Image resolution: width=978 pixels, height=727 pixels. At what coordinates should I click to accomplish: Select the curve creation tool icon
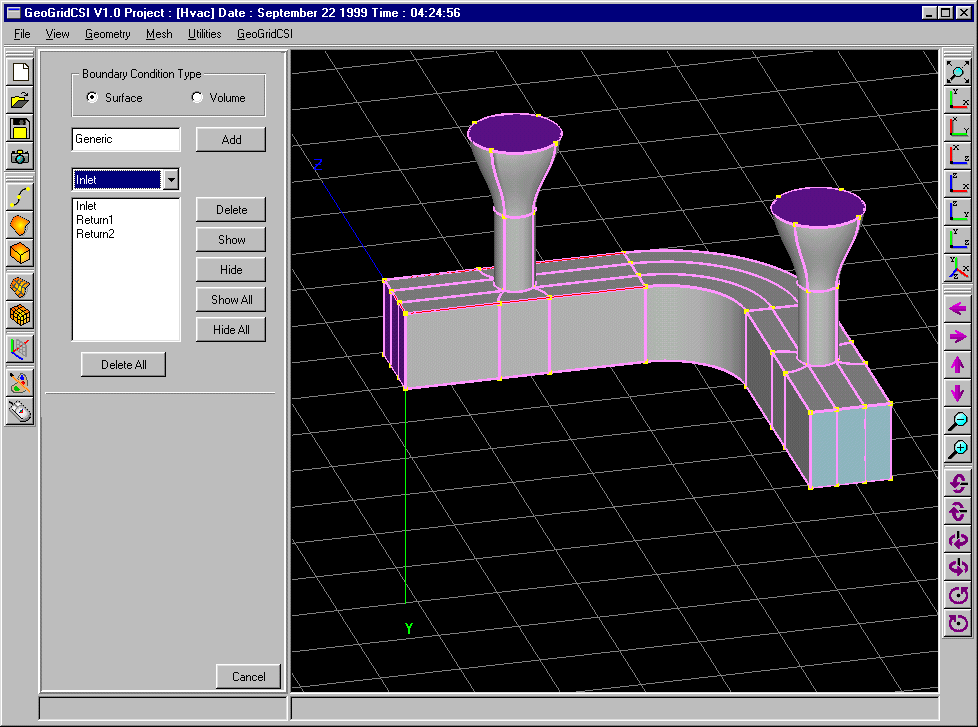(20, 197)
